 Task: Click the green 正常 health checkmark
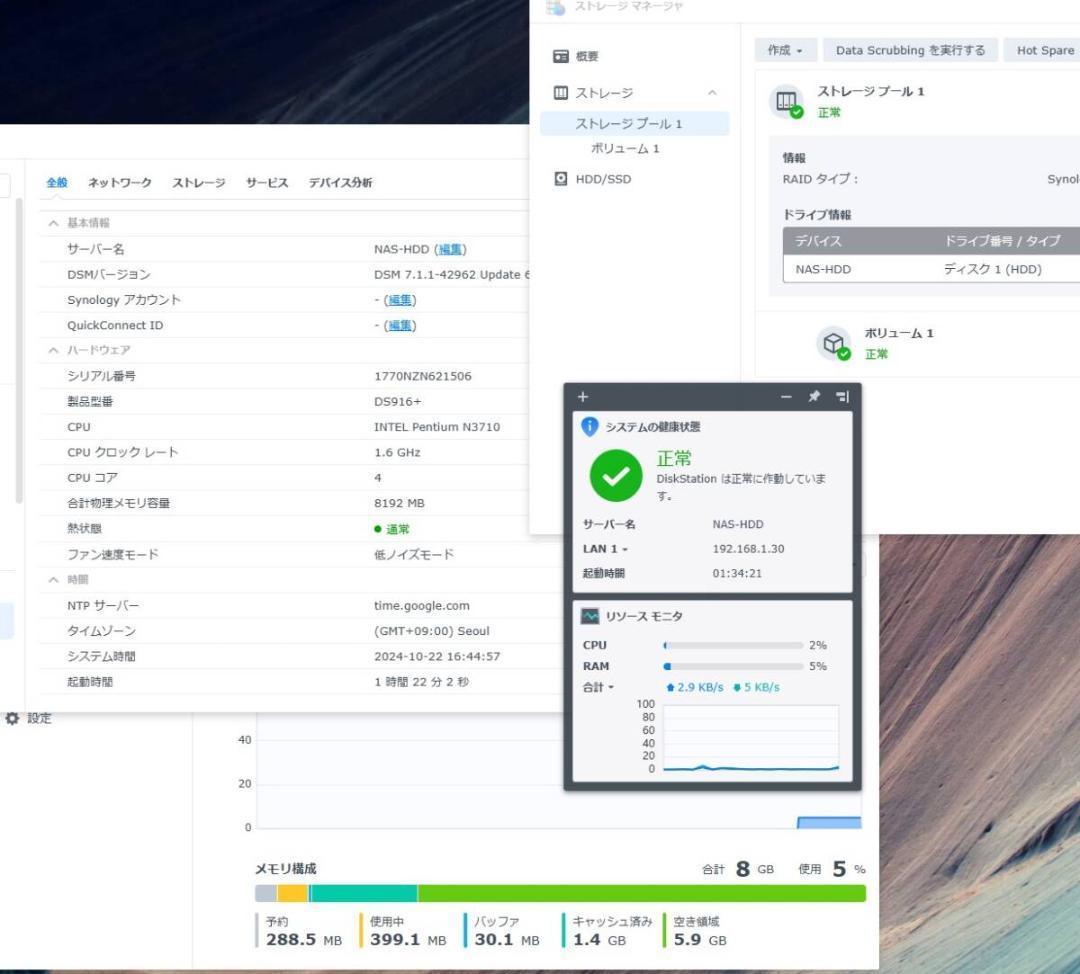(615, 475)
